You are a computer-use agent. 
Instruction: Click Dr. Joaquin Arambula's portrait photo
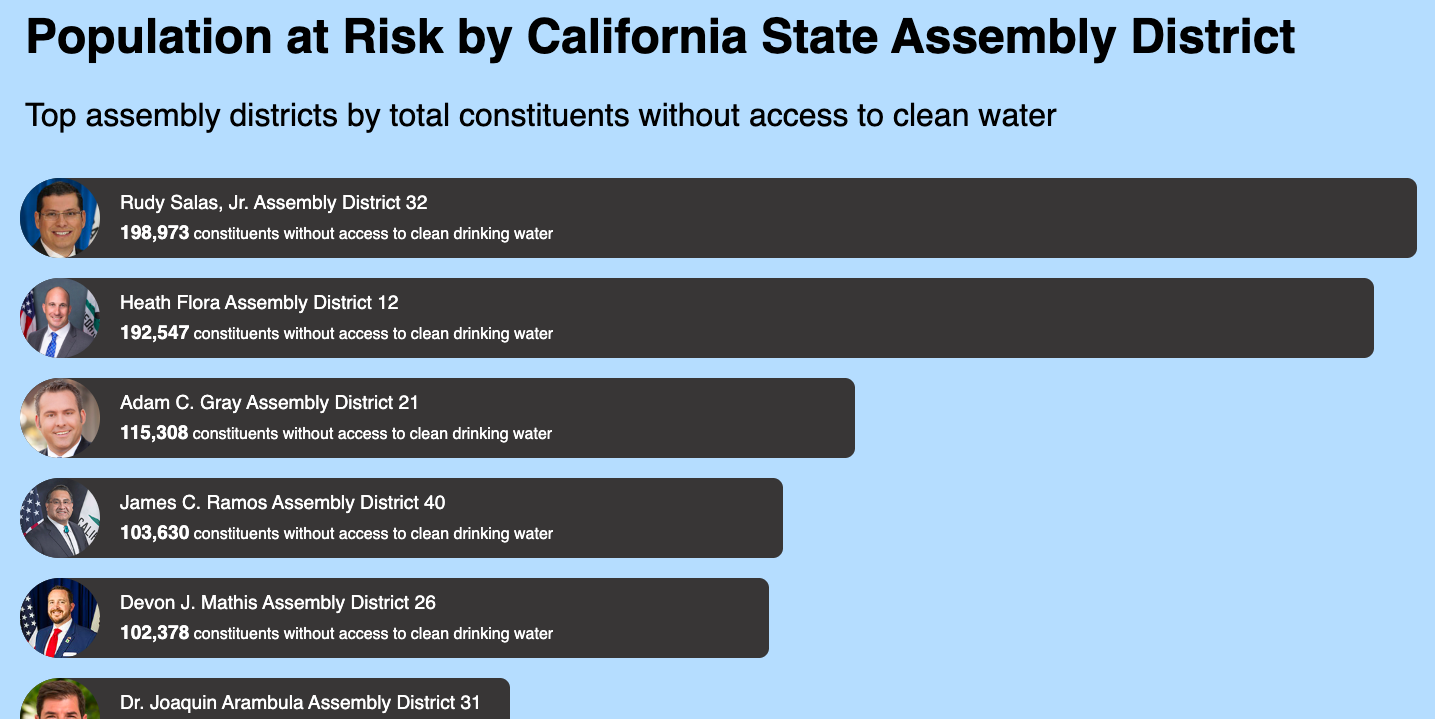coord(60,699)
